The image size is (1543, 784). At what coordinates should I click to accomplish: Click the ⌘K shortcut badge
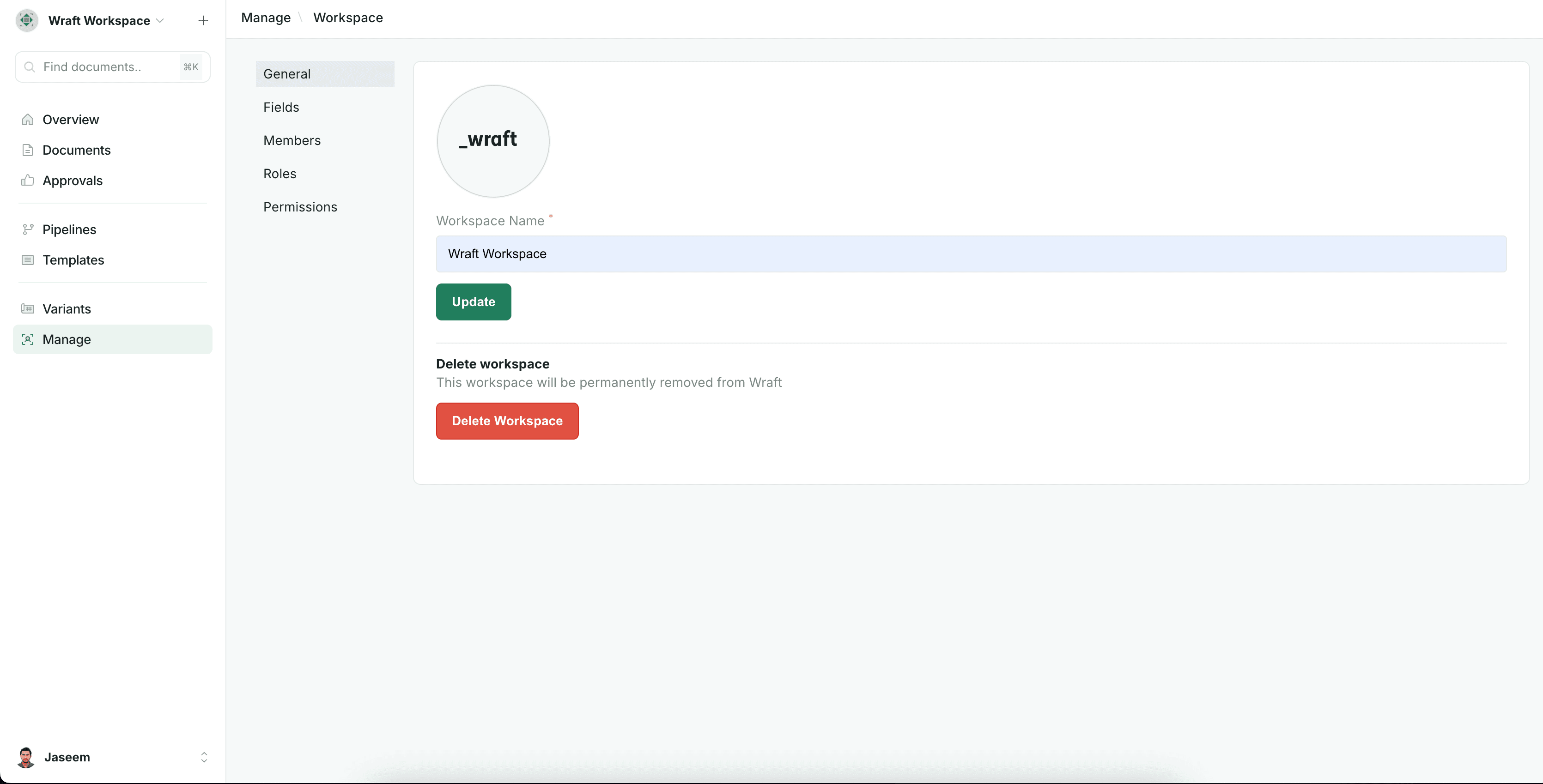191,67
